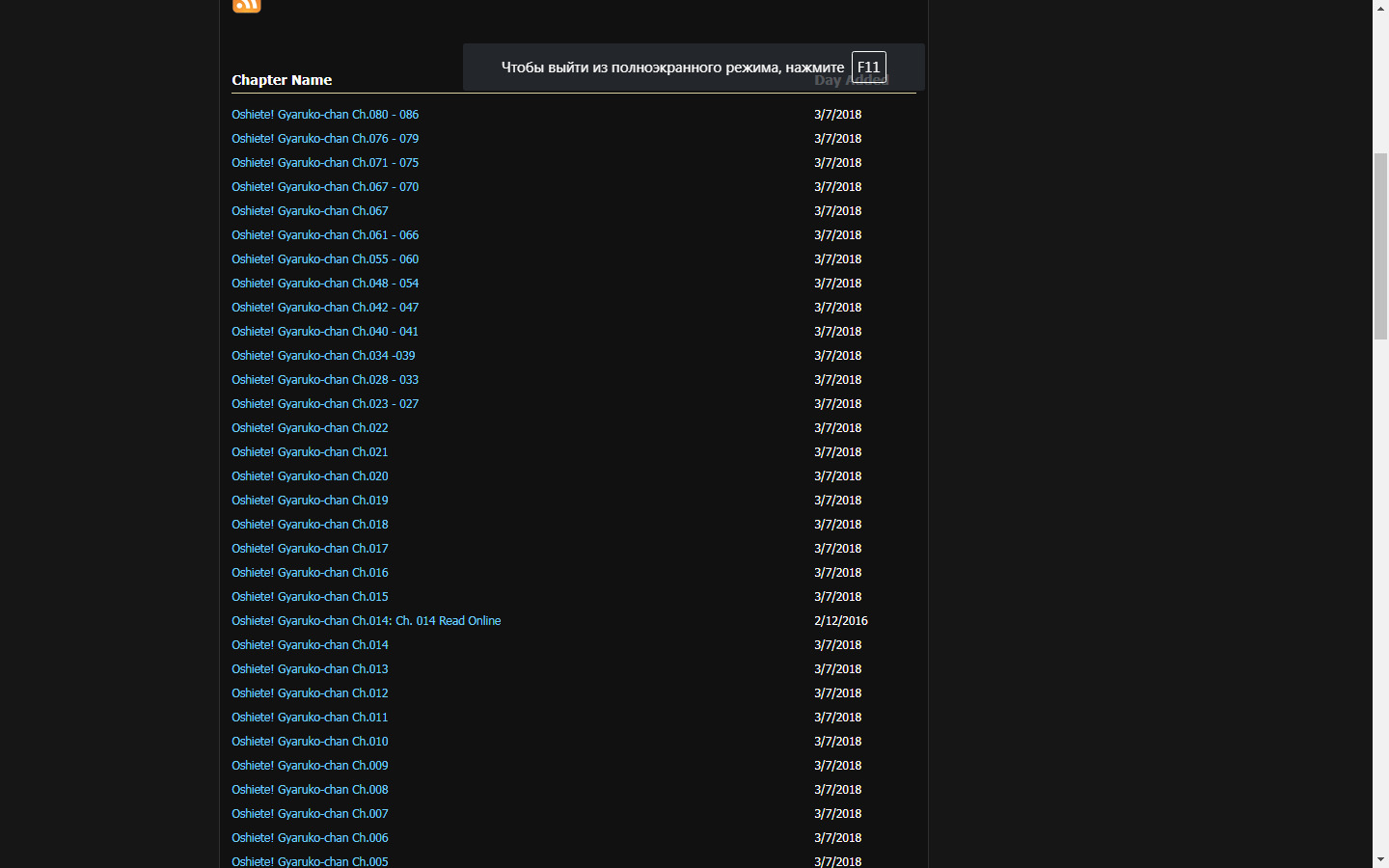Open chapter link Ch.034 -039
The height and width of the screenshot is (868, 1389).
(323, 356)
